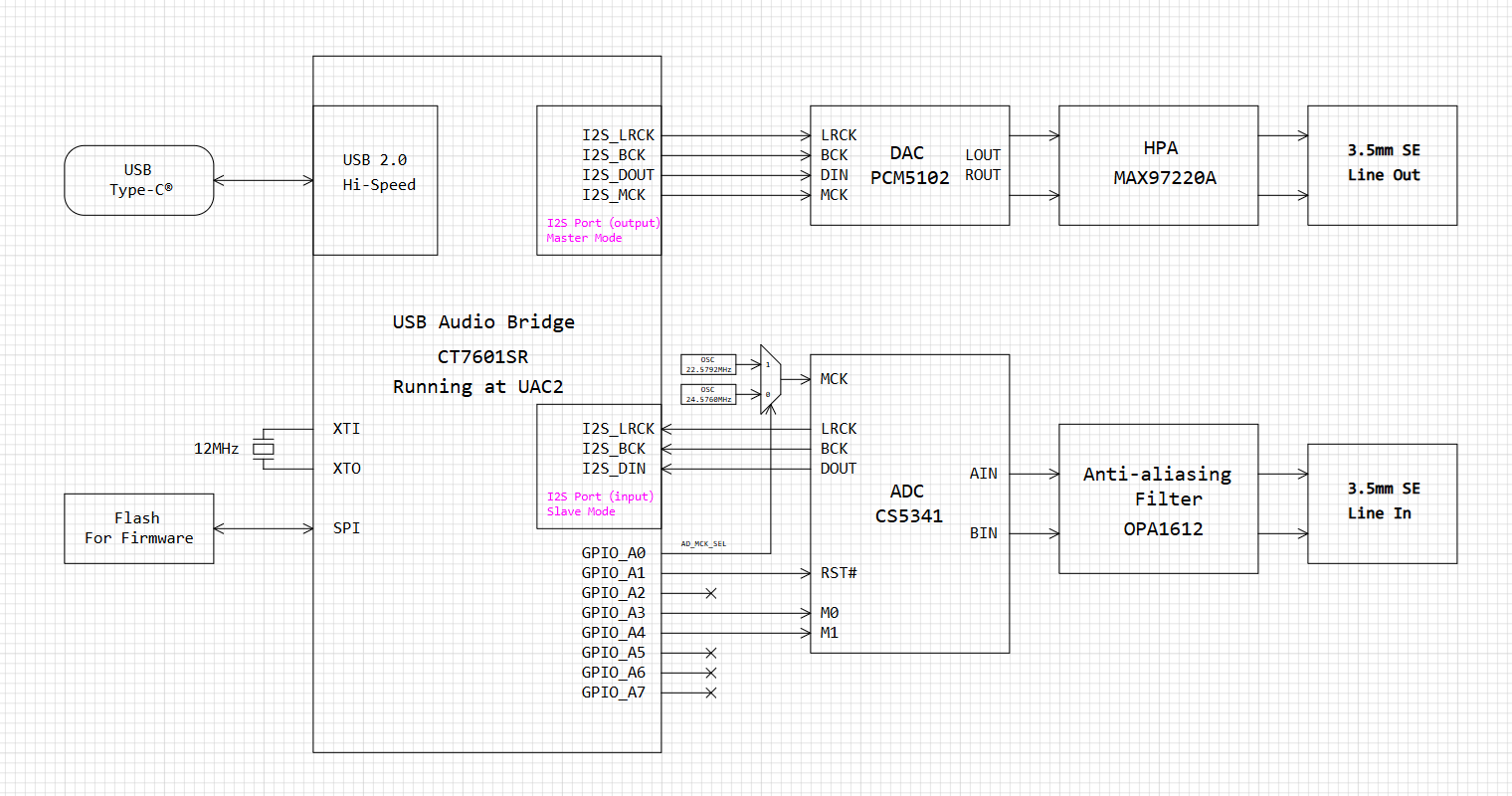Select the DIN pin on the DAC
The width and height of the screenshot is (1512, 796).
834,175
